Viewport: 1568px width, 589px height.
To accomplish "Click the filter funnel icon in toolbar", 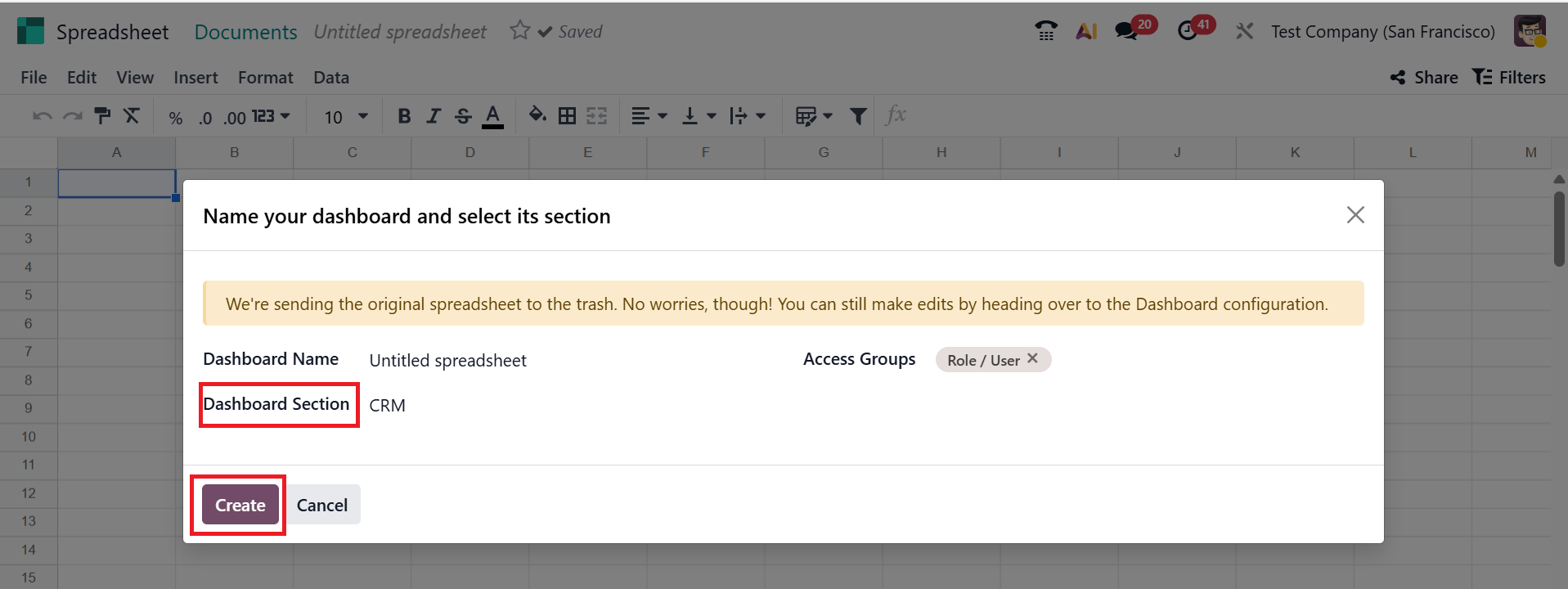I will pos(857,116).
